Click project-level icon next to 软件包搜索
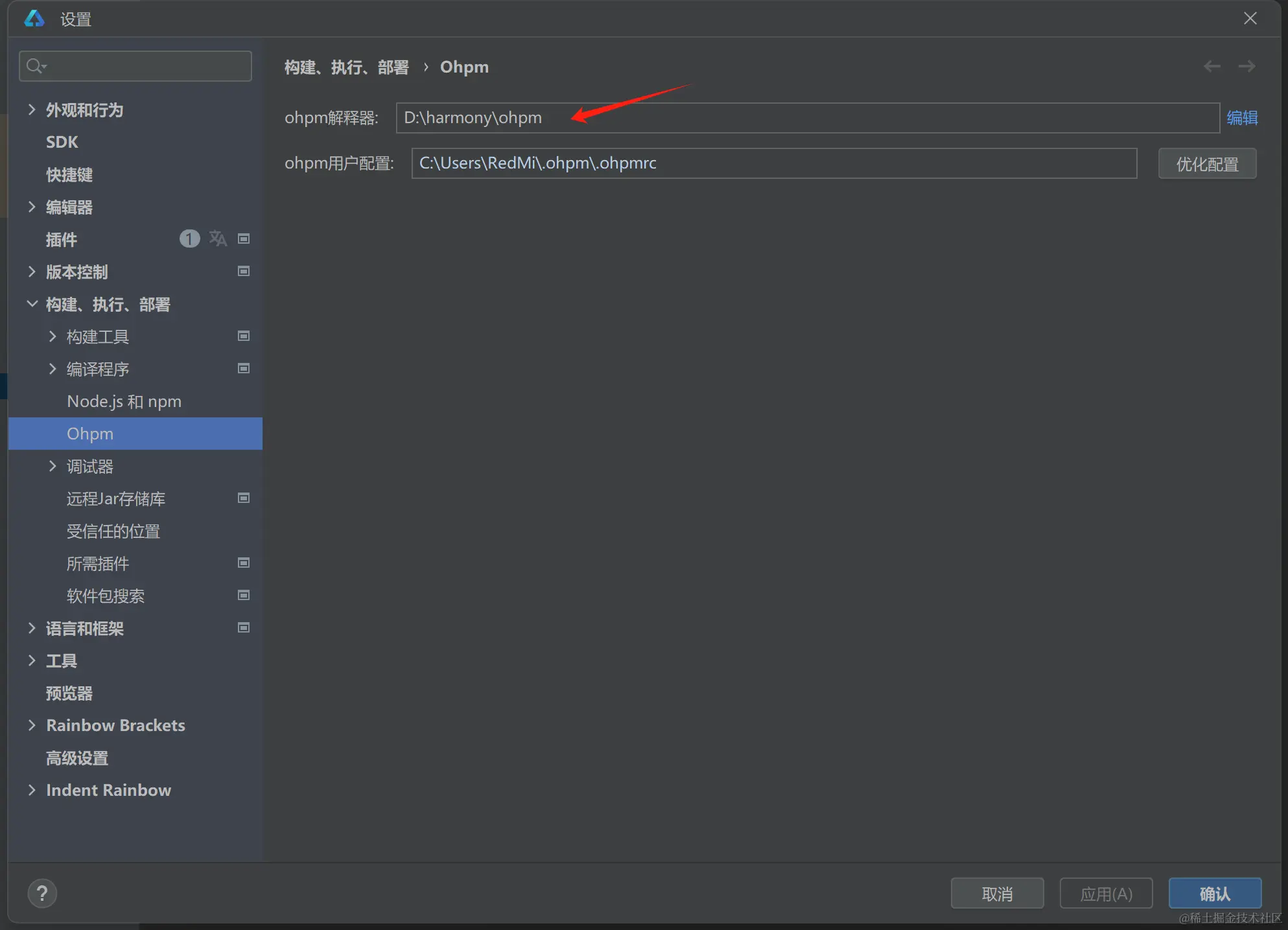Image resolution: width=1288 pixels, height=930 pixels. (x=244, y=596)
